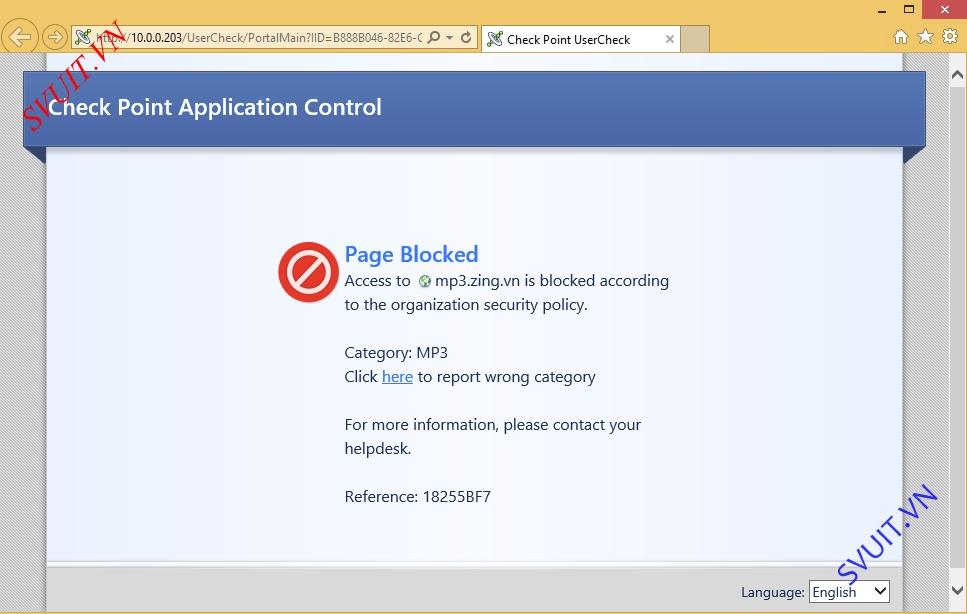This screenshot has height=614, width=967.
Task: Click the Check Point Application Control banner title
Action: click(215, 107)
